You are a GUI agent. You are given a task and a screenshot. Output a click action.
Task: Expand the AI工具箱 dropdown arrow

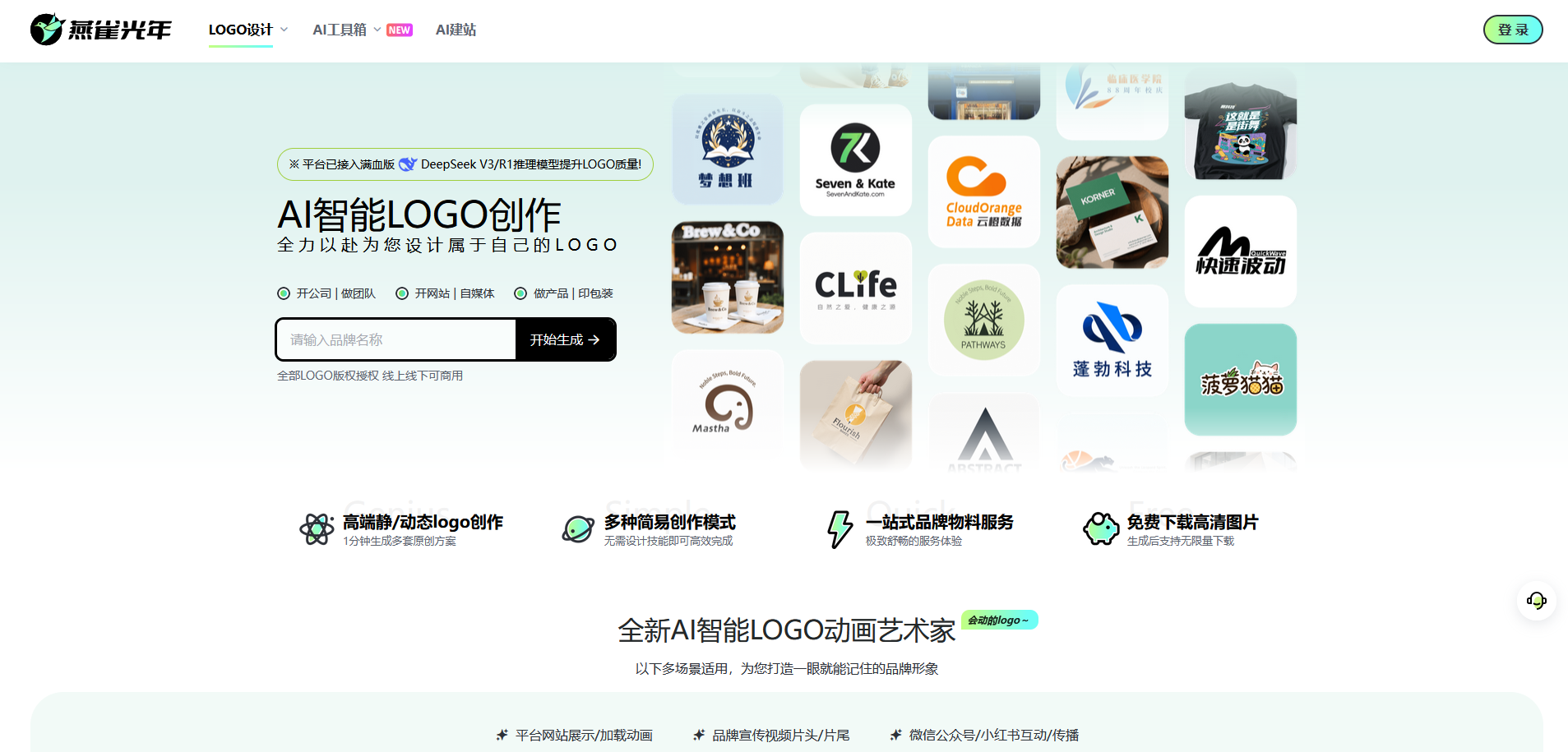(377, 30)
